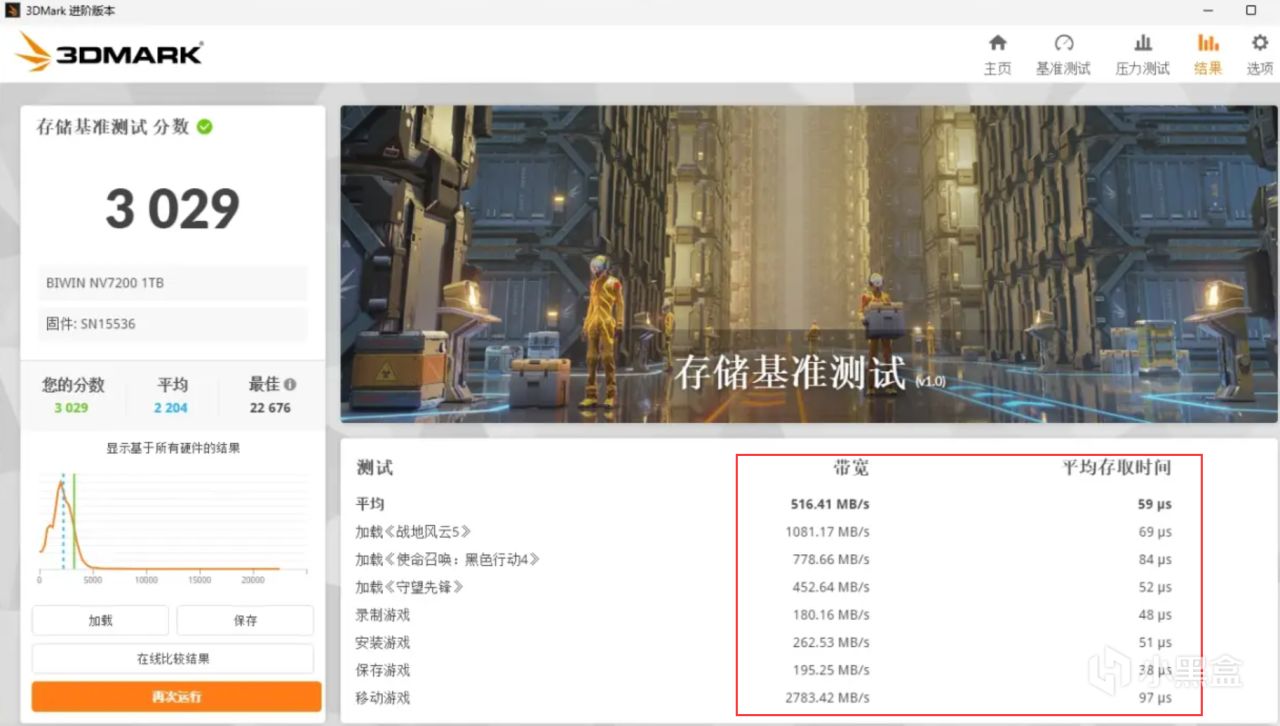The image size is (1280, 726).
Task: Click the 2783.42 MB/s bandwidth value
Action: [826, 698]
